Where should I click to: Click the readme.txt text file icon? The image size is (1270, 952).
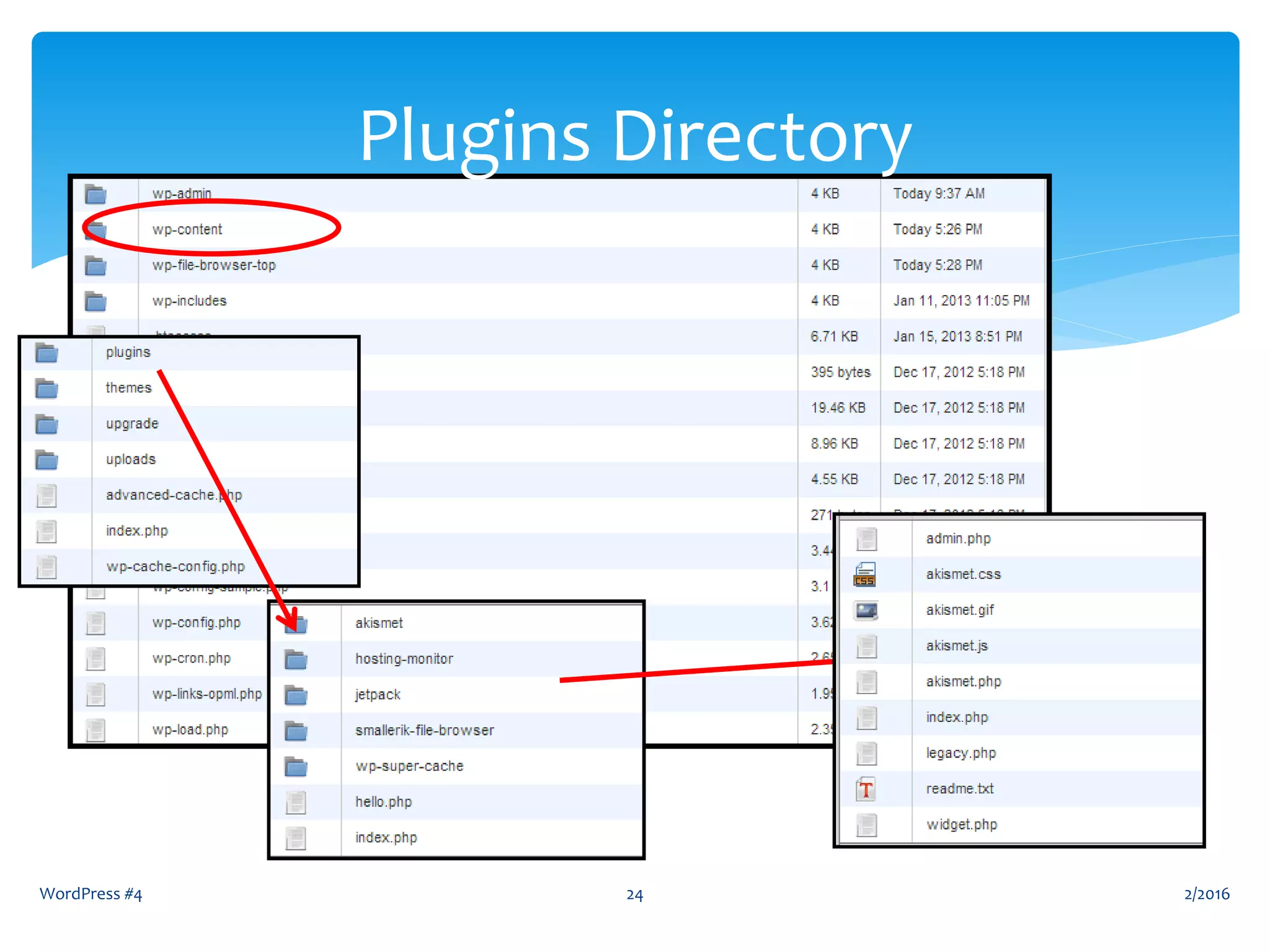click(866, 789)
